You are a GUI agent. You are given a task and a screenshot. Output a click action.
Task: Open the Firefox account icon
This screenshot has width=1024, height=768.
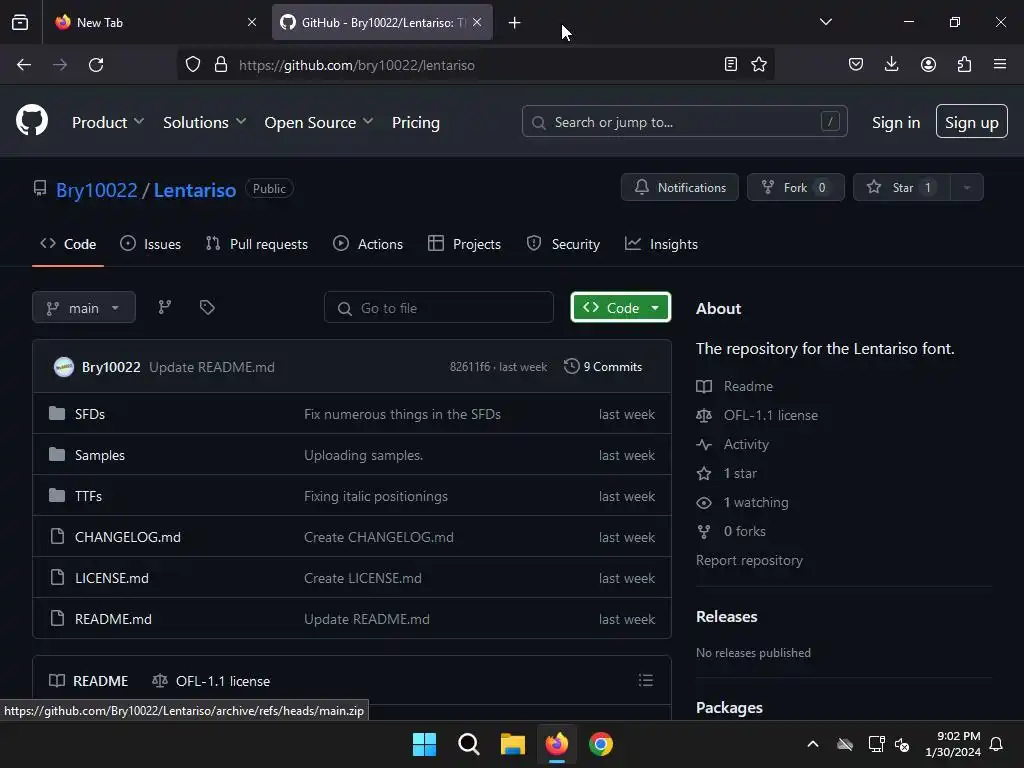[928, 64]
